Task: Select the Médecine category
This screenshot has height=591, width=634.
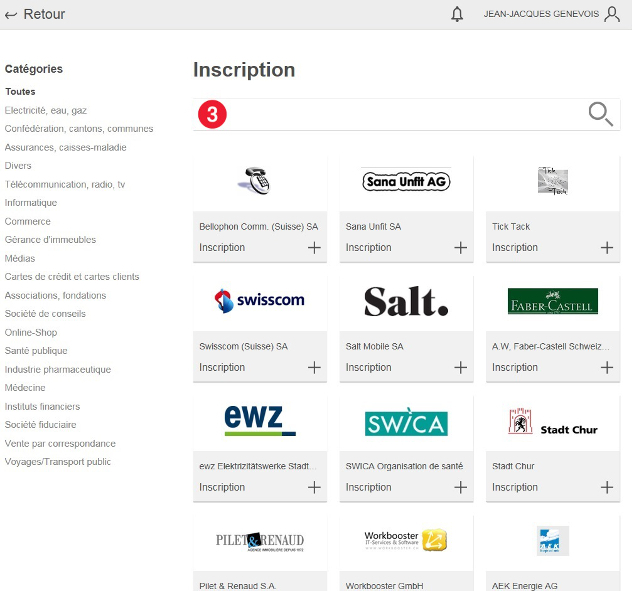Action: [25, 388]
